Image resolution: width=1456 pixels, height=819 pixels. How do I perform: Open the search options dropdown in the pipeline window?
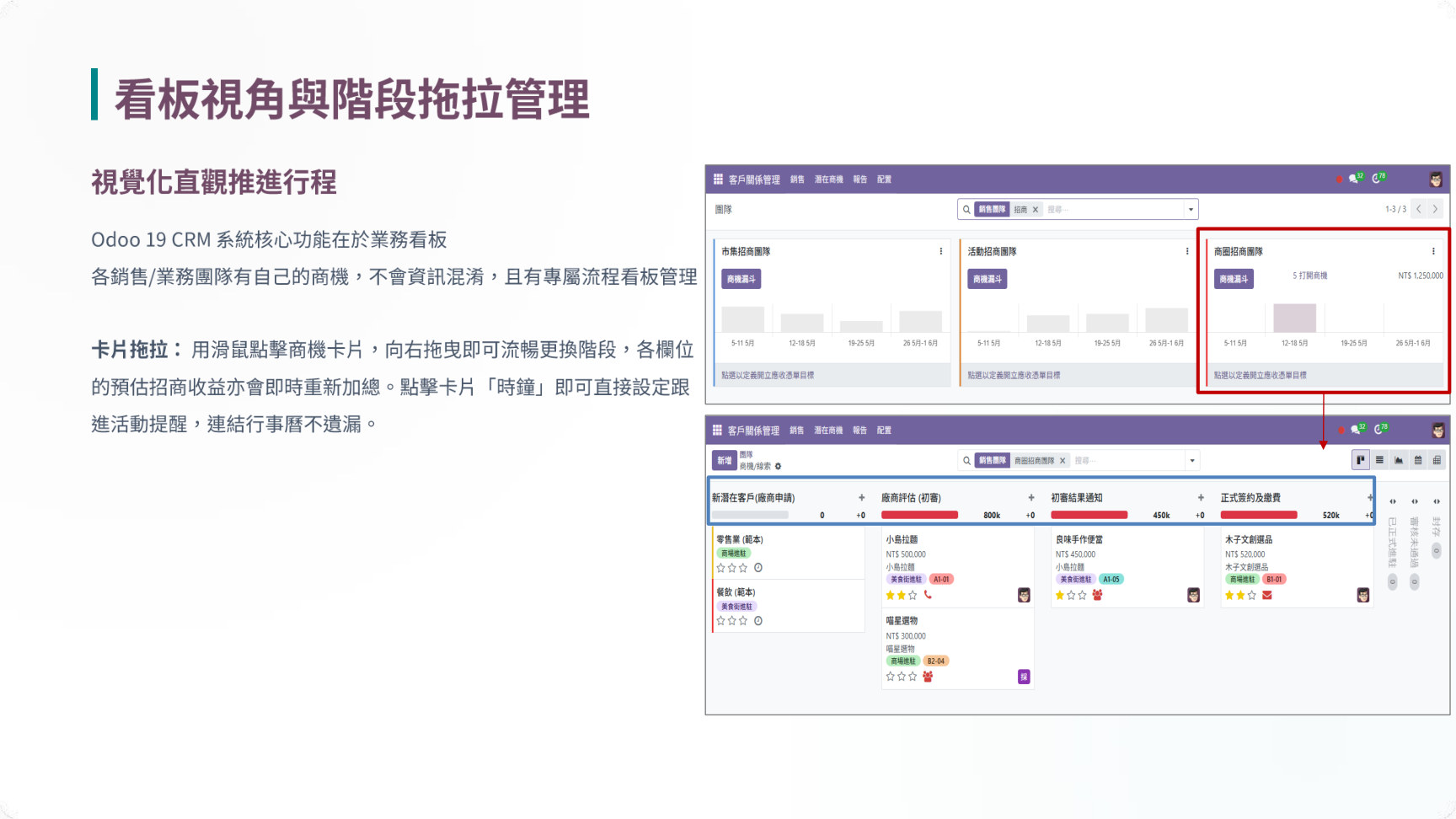point(1192,460)
